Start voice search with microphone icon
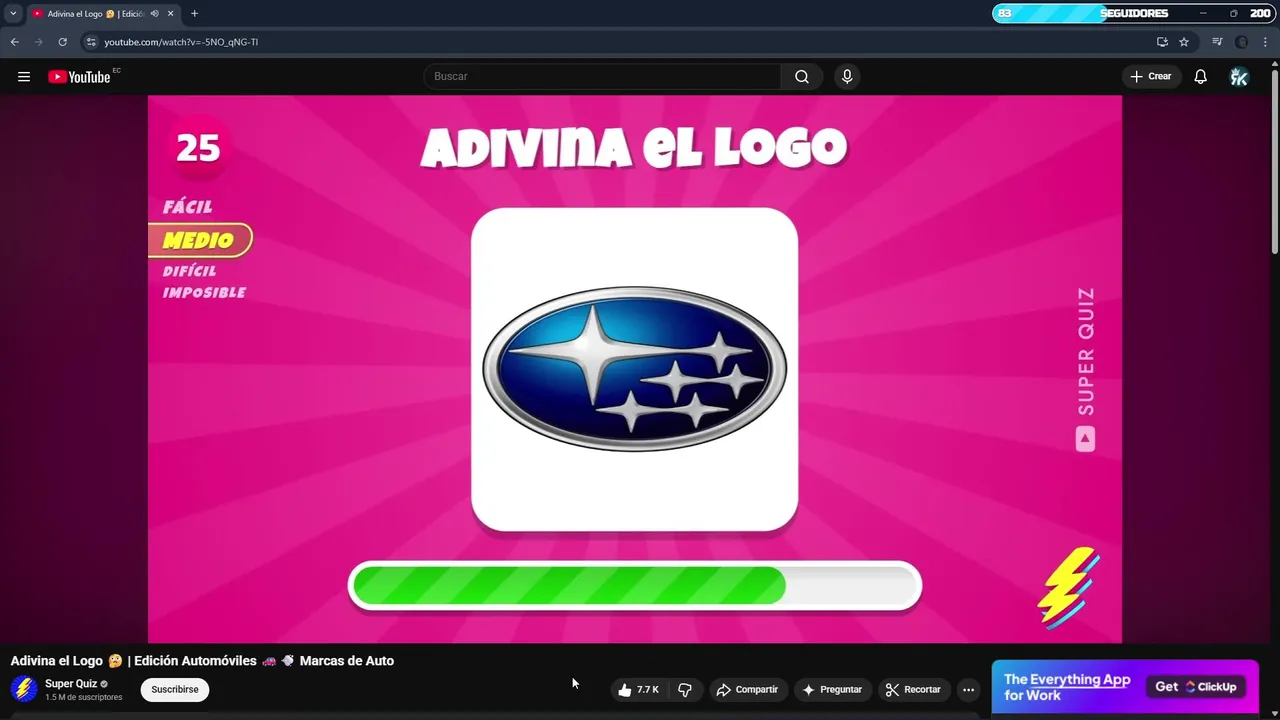The image size is (1280, 720). pos(847,77)
